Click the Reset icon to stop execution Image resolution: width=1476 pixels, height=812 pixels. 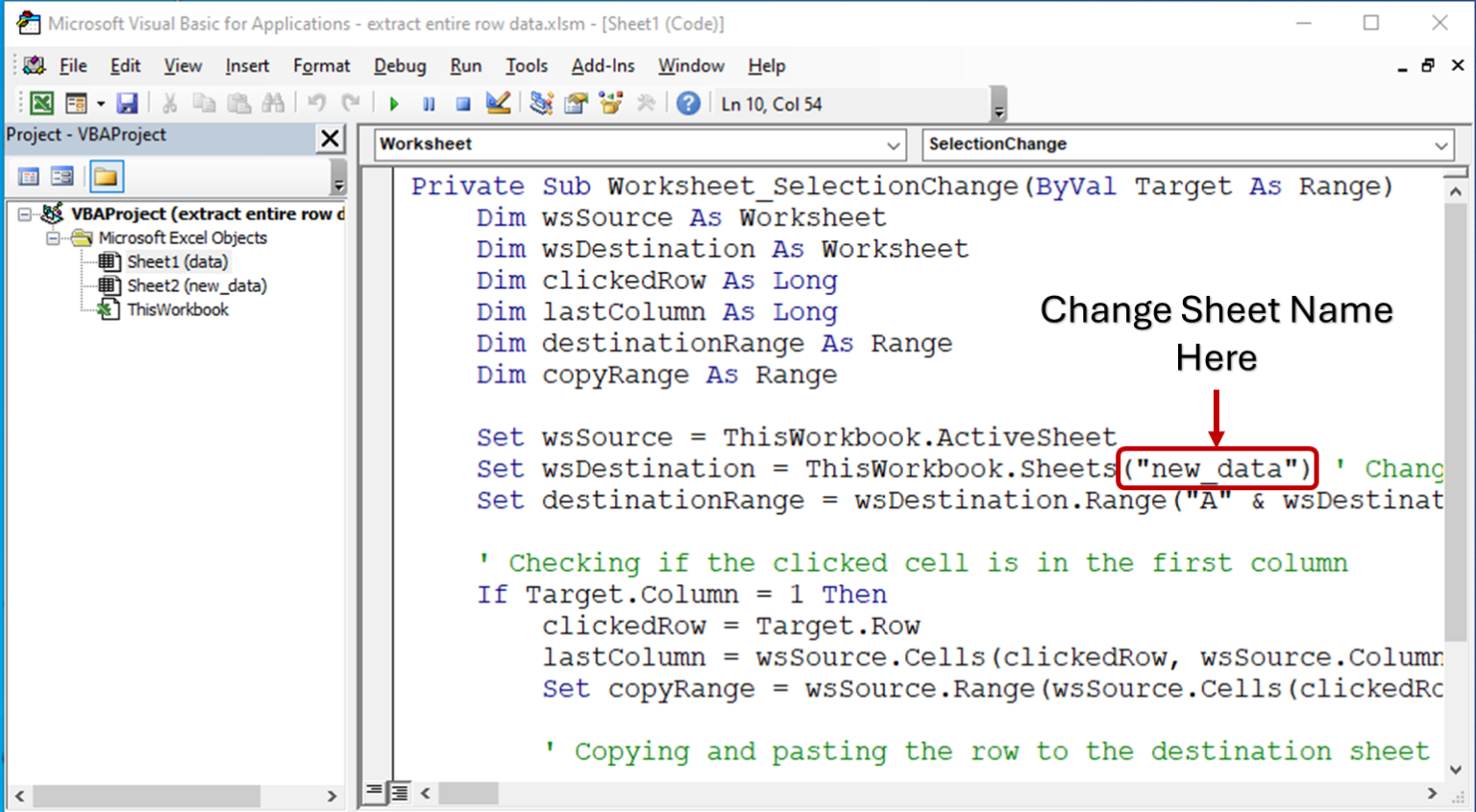coord(463,103)
